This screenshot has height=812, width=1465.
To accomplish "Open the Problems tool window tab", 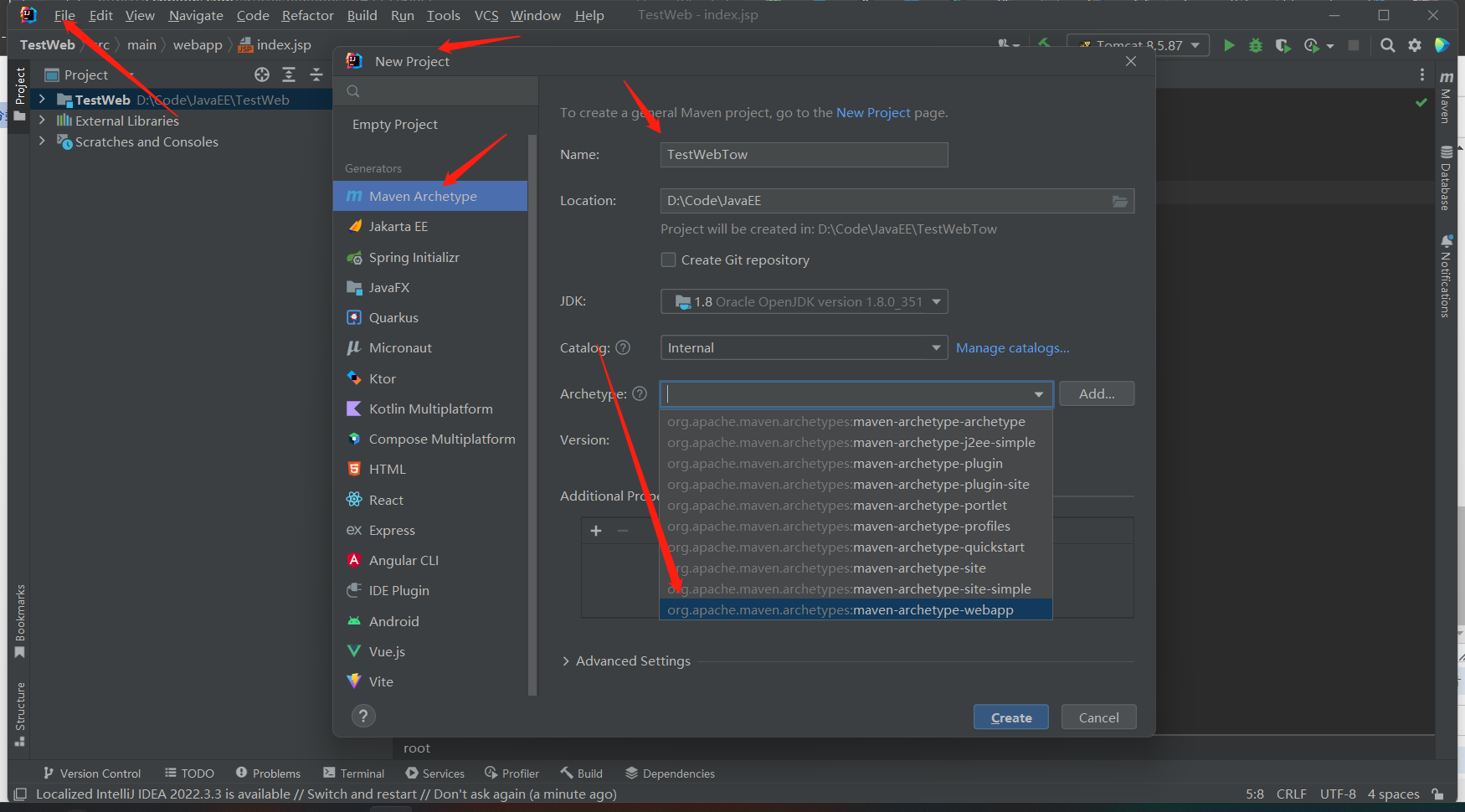I will tap(268, 773).
